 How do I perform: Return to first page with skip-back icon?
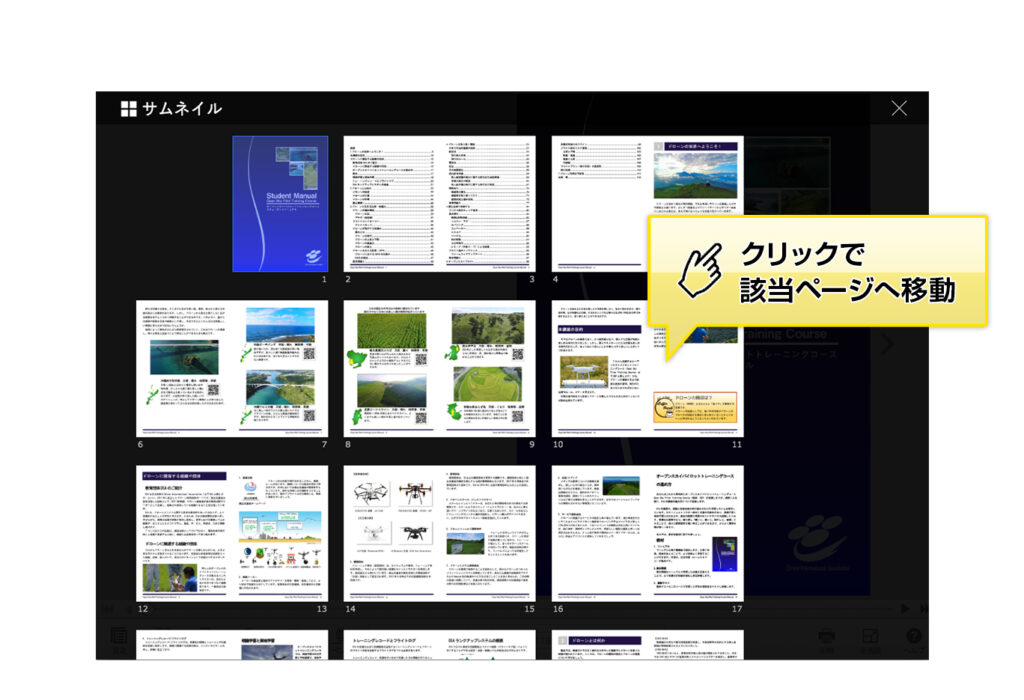pyautogui.click(x=107, y=607)
